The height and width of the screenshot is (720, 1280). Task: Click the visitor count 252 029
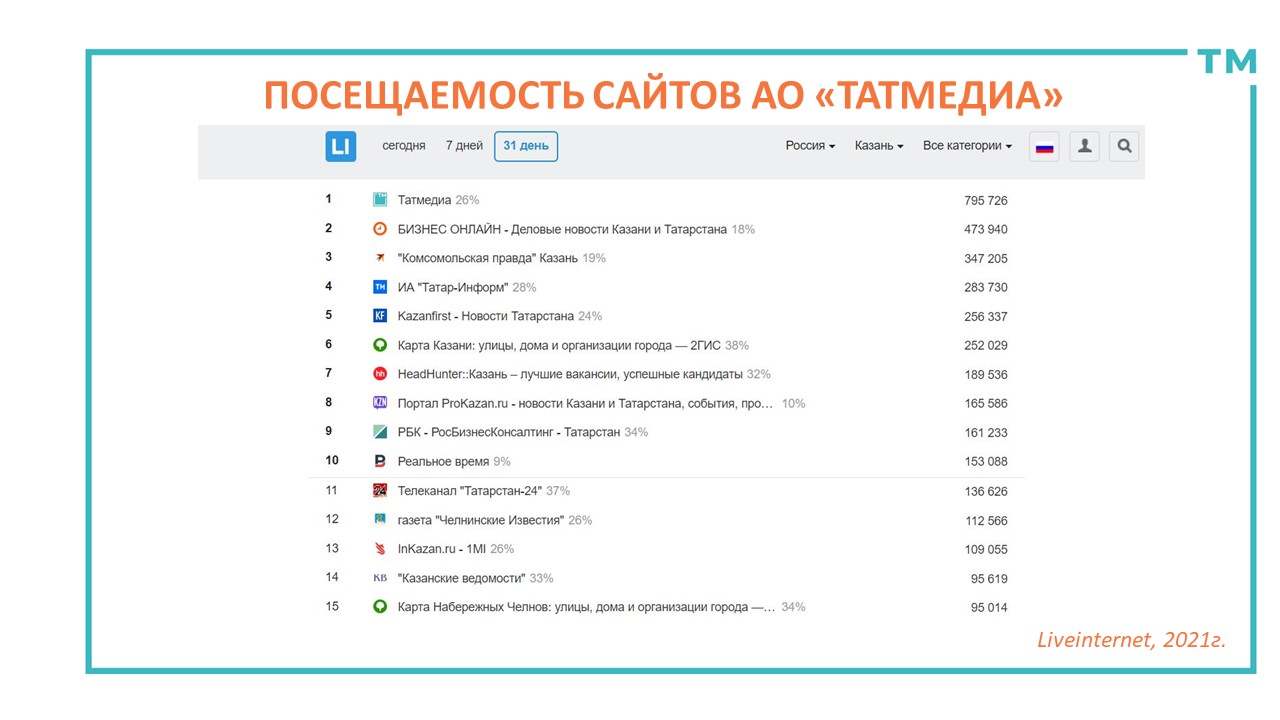pos(986,346)
